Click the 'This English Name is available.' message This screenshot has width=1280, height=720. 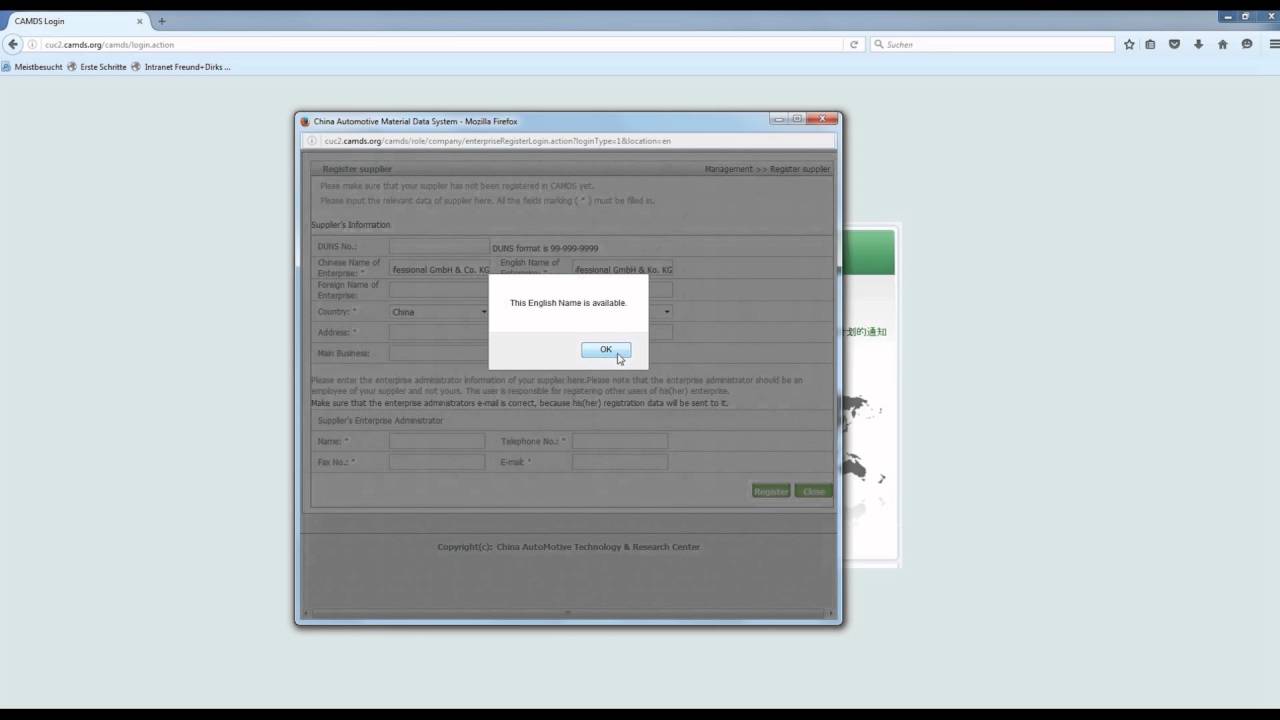(568, 303)
